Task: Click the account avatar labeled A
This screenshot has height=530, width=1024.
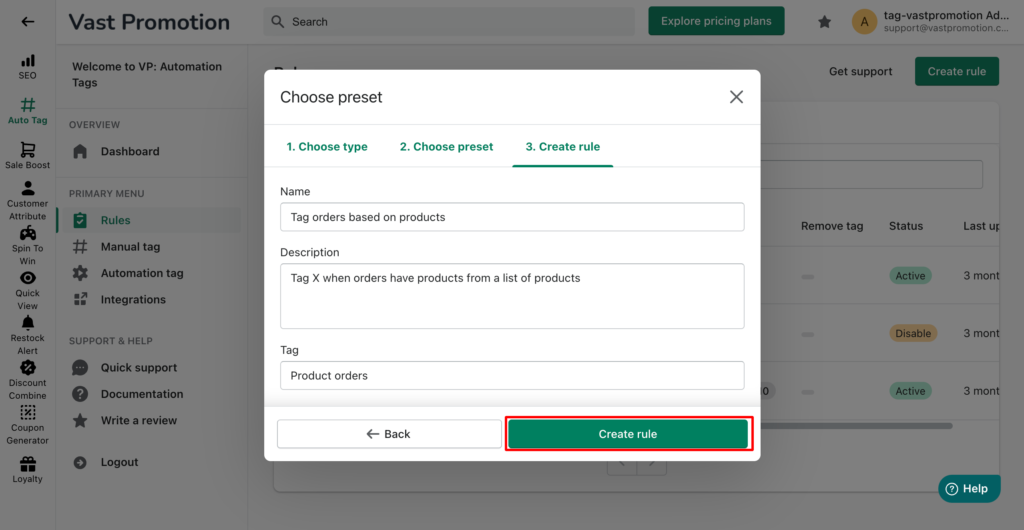Action: pyautogui.click(x=864, y=22)
